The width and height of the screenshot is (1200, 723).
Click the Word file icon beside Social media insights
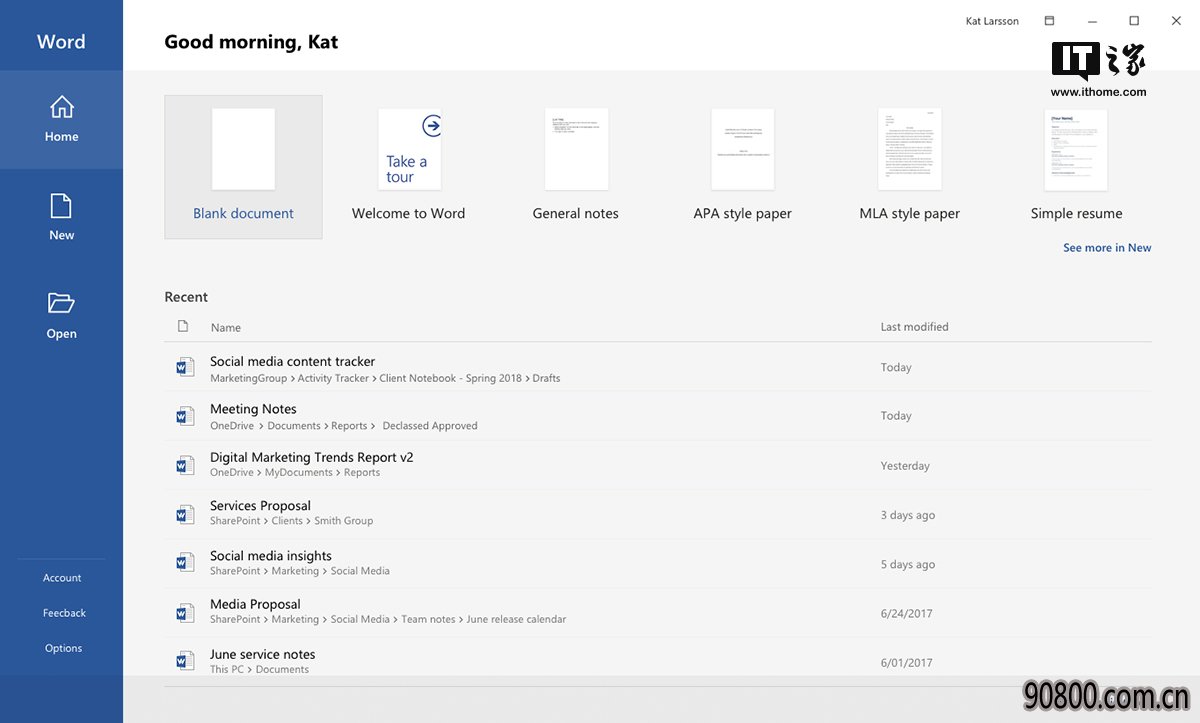pyautogui.click(x=185, y=562)
